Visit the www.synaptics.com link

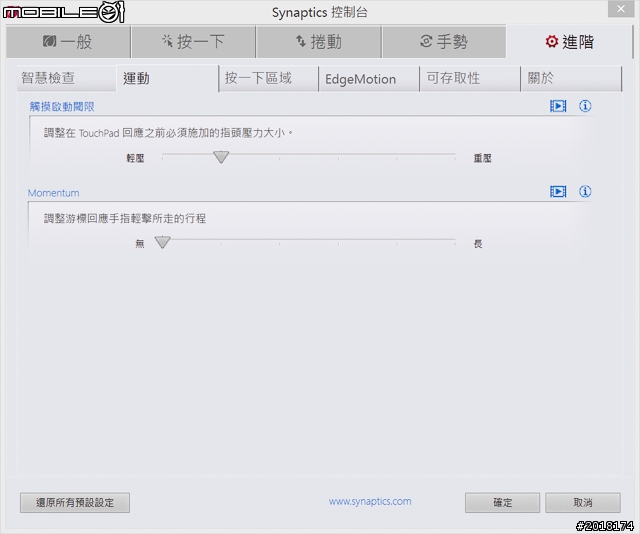coord(370,501)
